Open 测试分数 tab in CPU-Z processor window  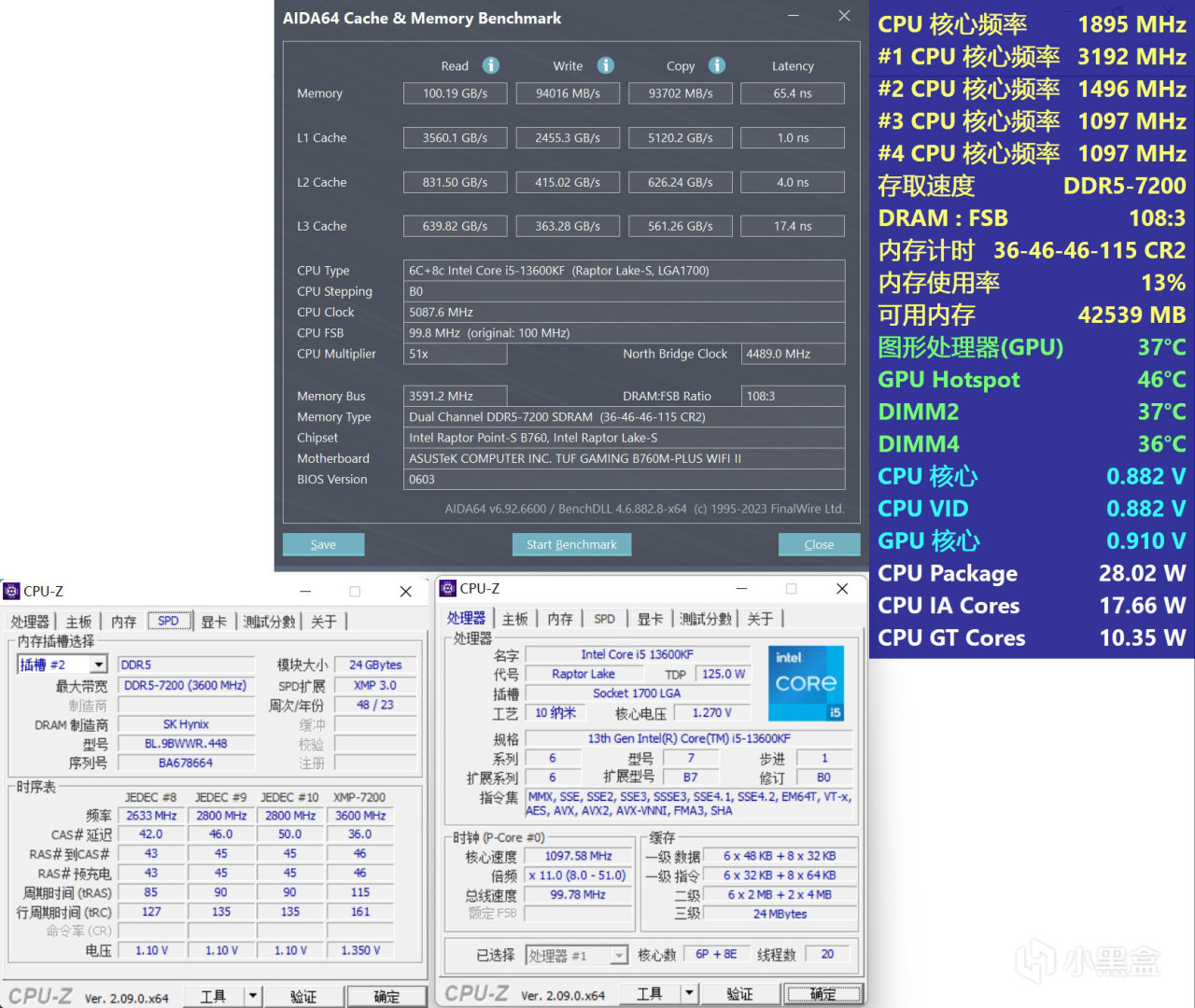(x=706, y=619)
